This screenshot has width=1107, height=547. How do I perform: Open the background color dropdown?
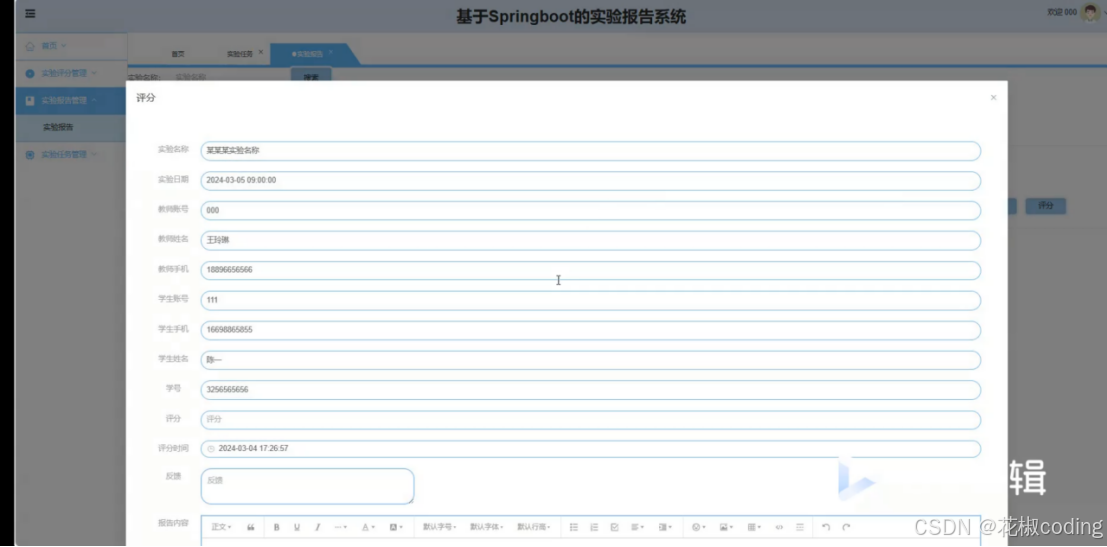(396, 527)
